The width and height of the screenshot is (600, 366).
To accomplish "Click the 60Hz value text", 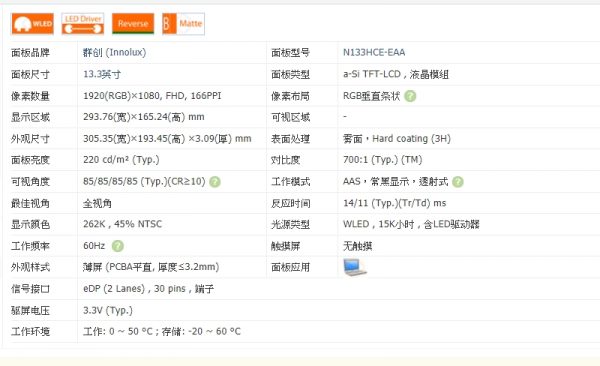I will point(94,246).
